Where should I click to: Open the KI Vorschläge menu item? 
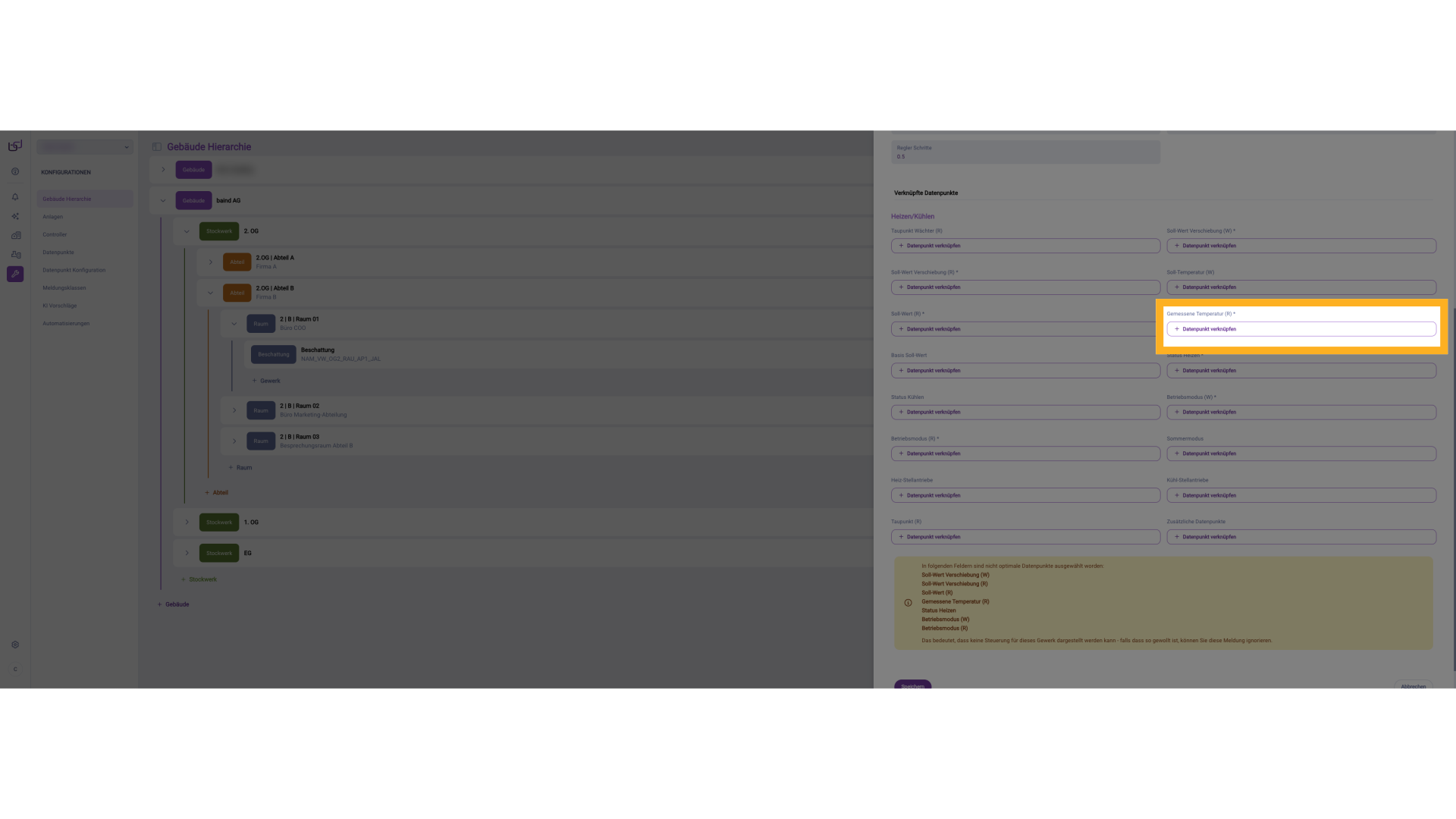pos(60,306)
